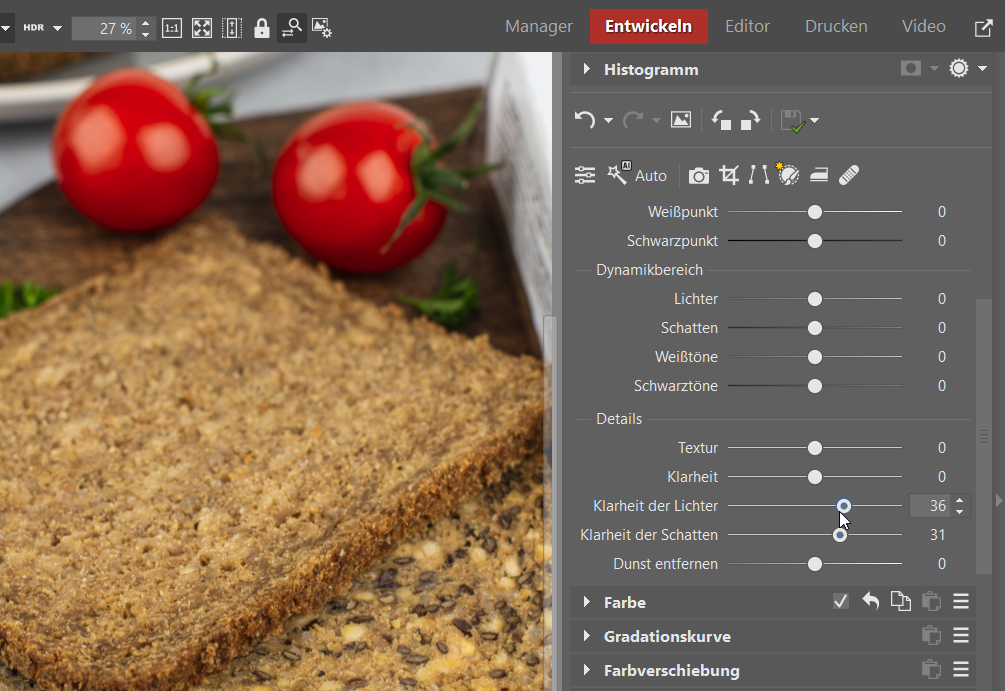This screenshot has height=691, width=1005.
Task: Select the gradient filter iron-shaped icon
Action: click(819, 176)
